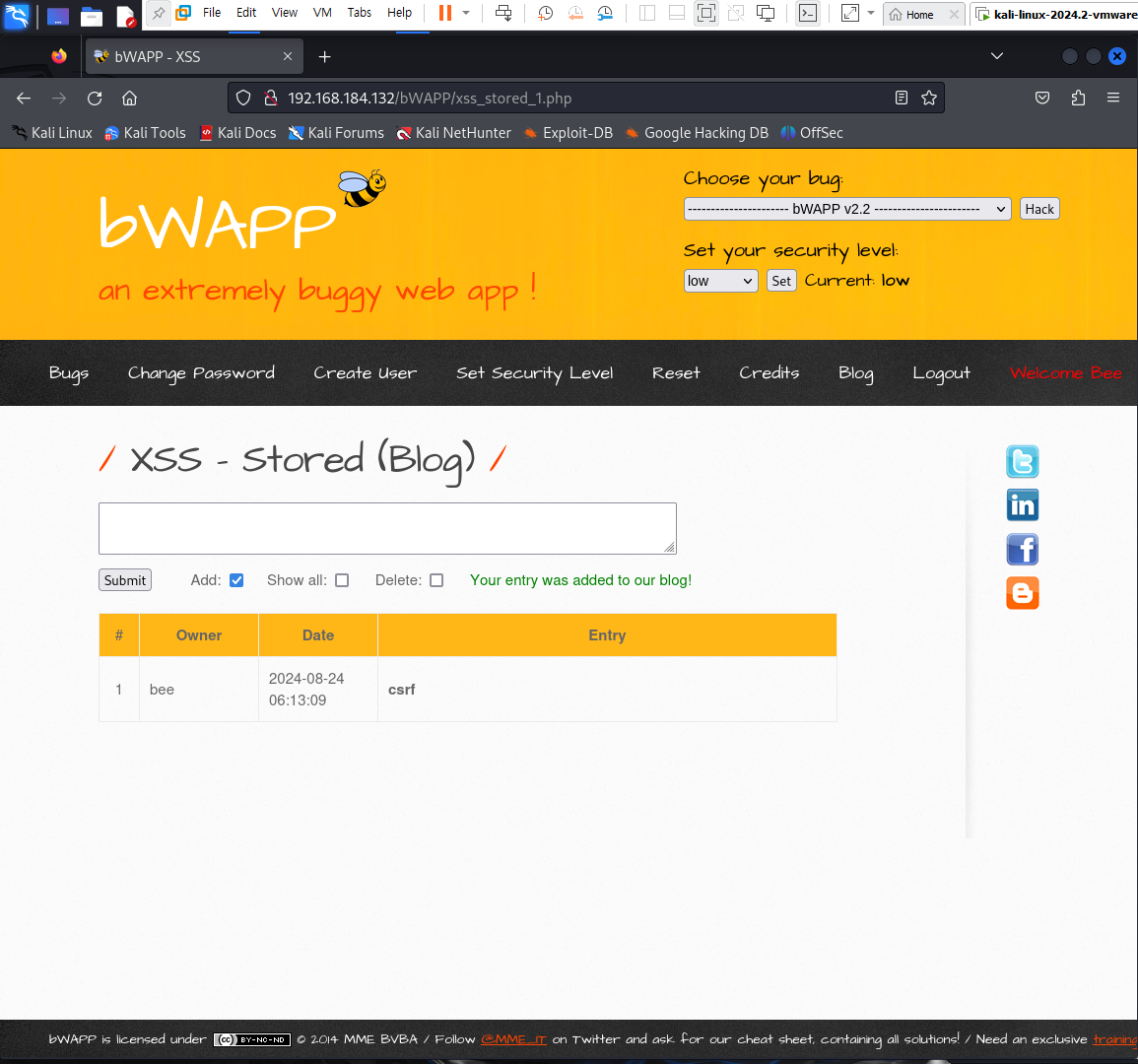Click the Hack button
Viewport: 1138px width, 1064px height.
tap(1039, 209)
